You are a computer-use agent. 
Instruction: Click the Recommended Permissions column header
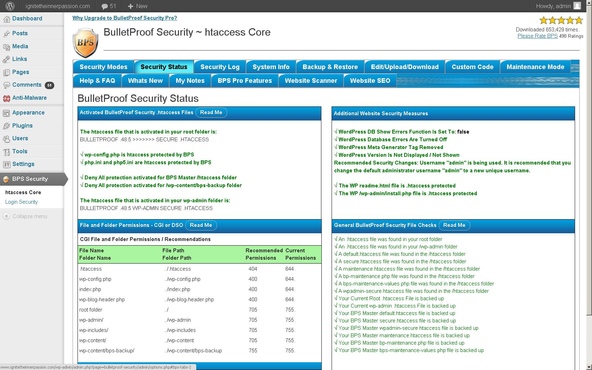coord(264,254)
